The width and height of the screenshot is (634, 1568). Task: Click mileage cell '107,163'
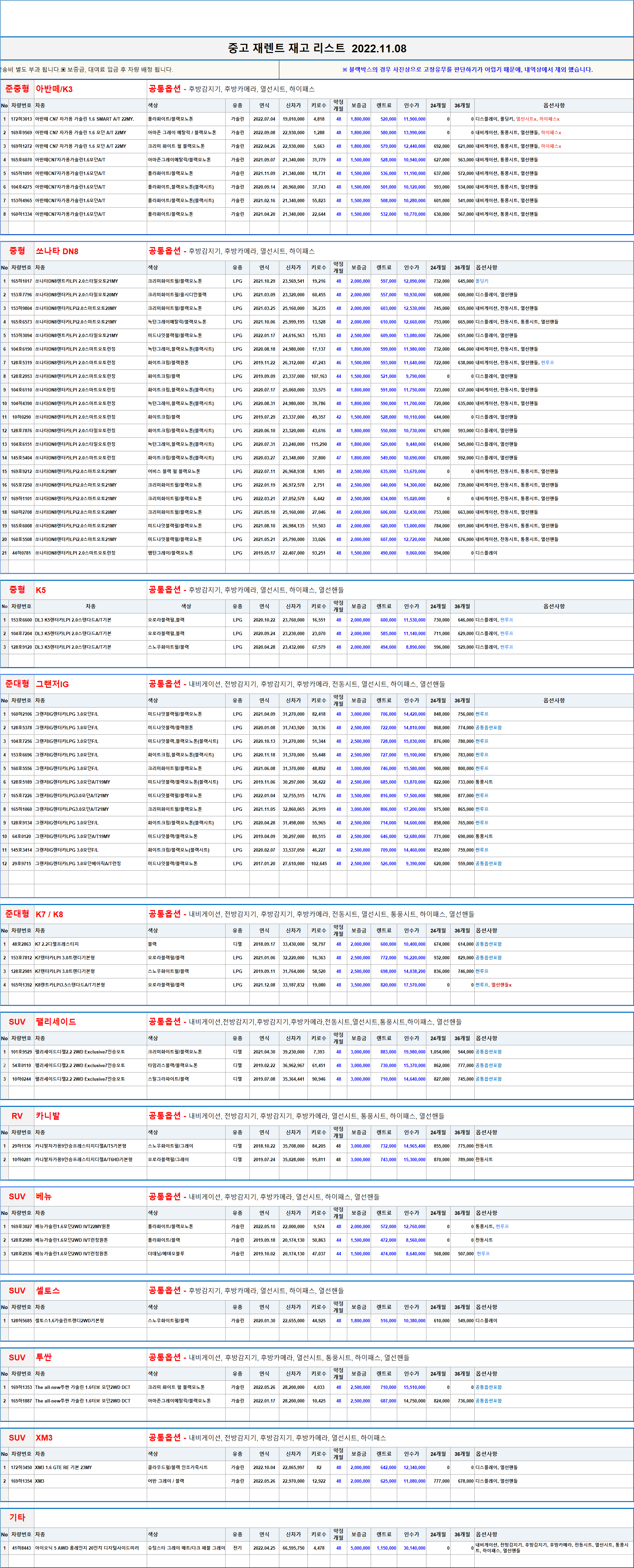click(319, 376)
